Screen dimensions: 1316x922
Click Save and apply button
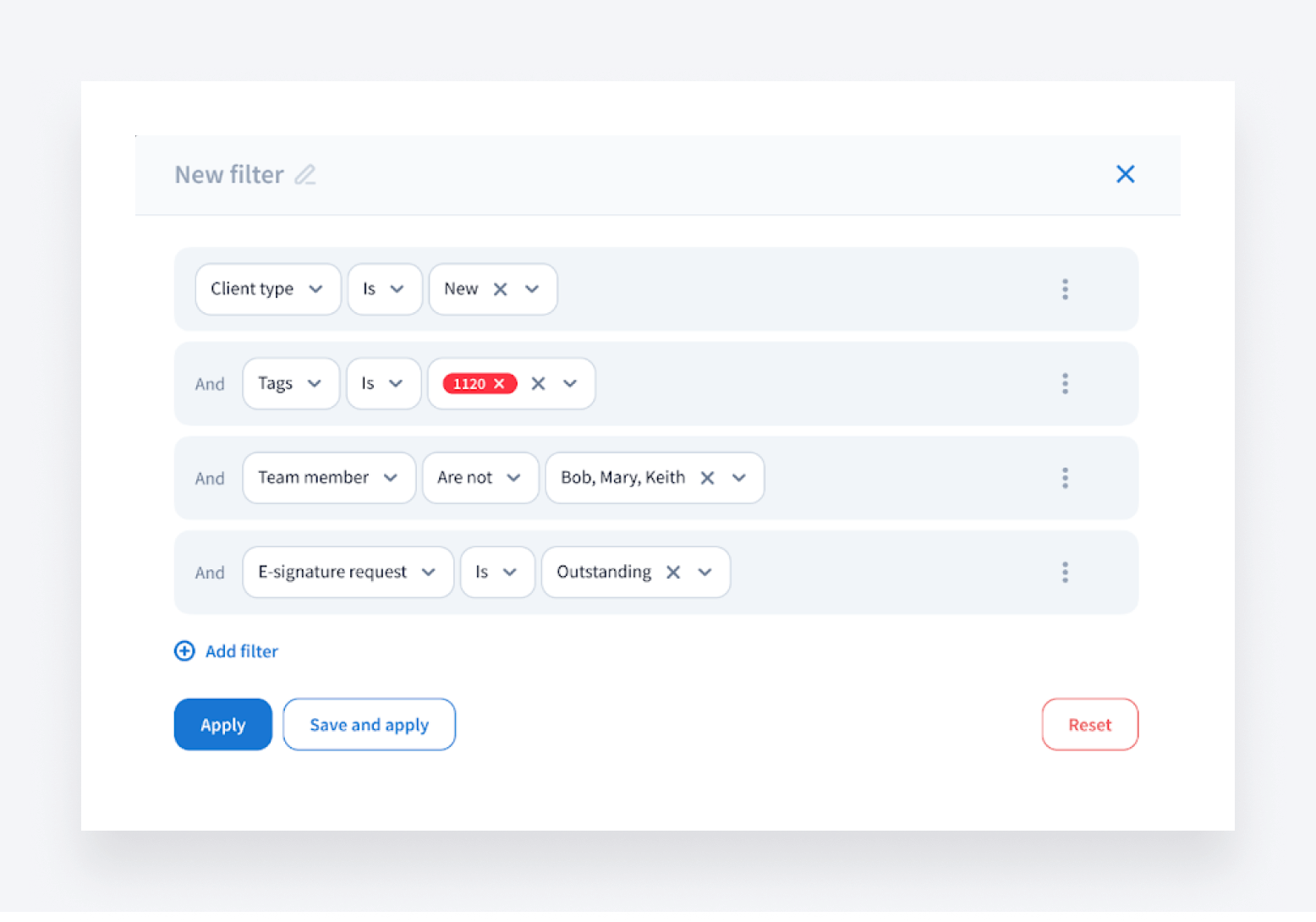[369, 725]
